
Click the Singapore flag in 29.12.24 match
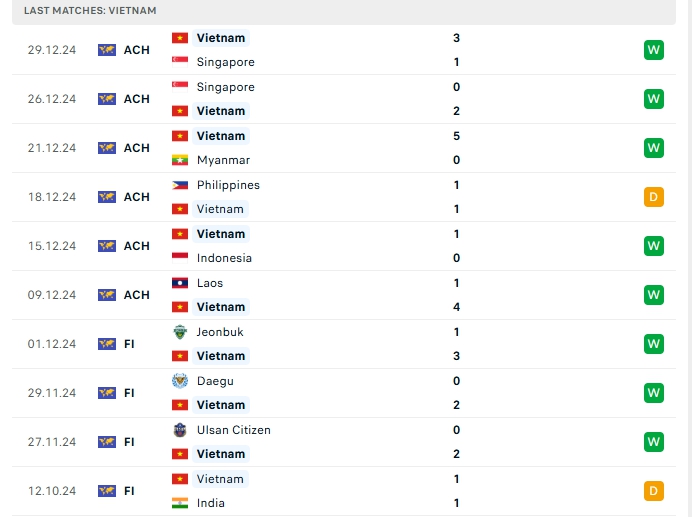[180, 62]
